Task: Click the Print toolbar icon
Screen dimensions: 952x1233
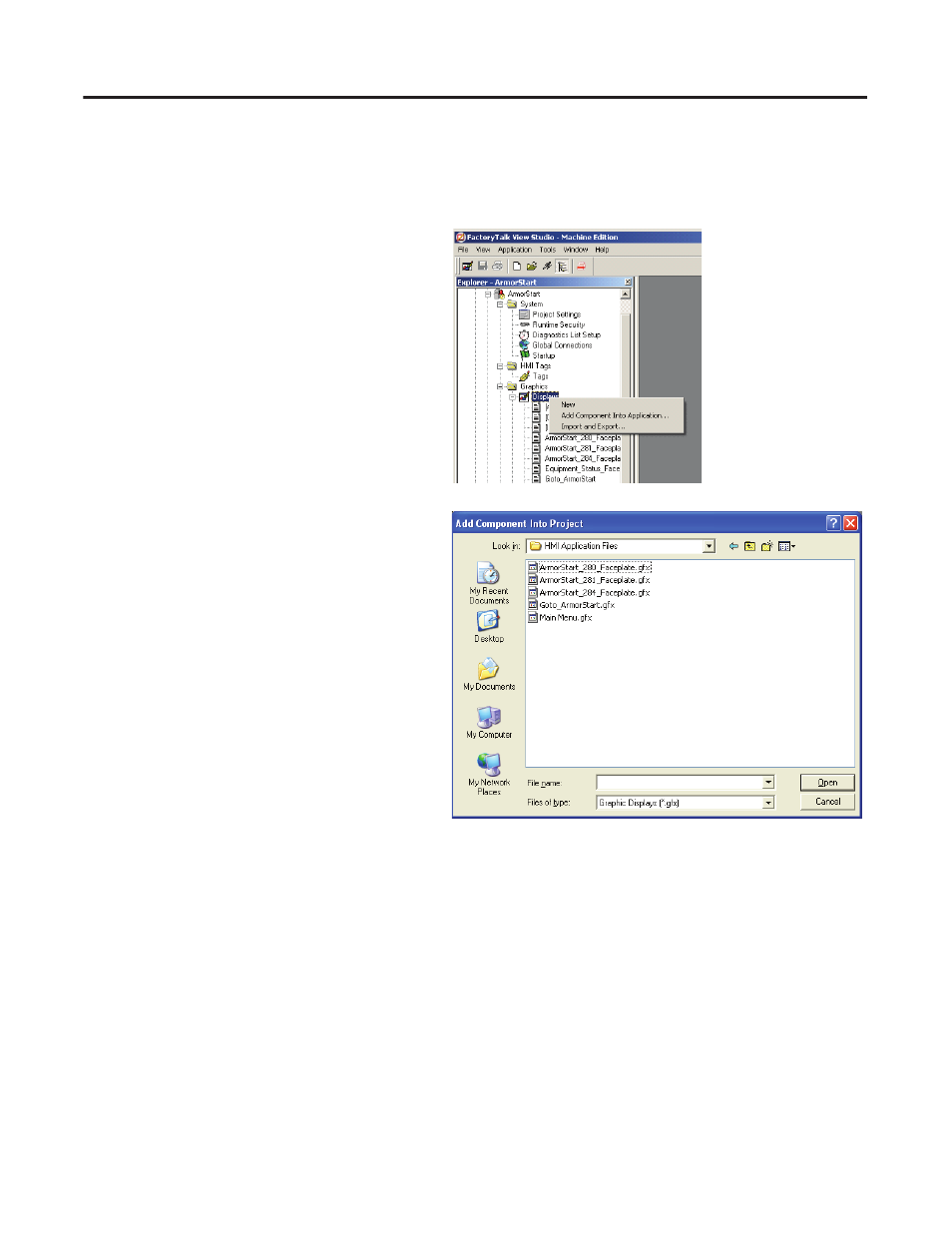Action: coord(497,267)
